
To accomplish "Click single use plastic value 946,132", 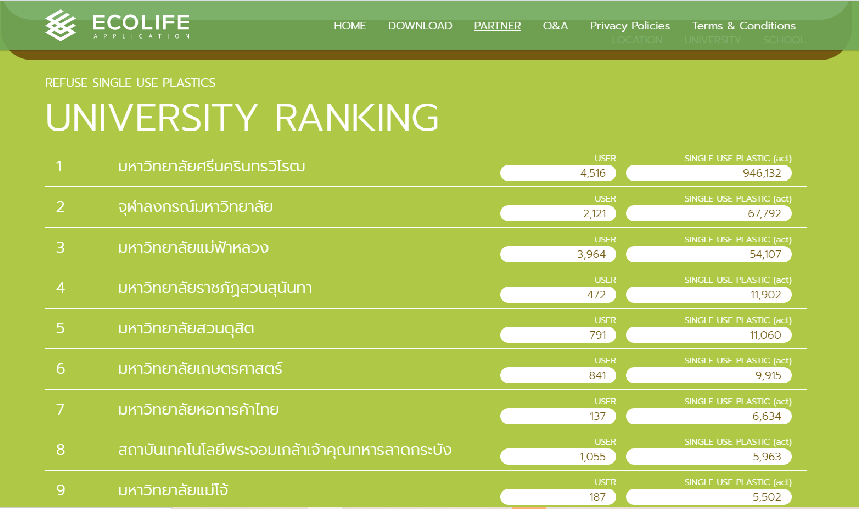I will coord(708,173).
